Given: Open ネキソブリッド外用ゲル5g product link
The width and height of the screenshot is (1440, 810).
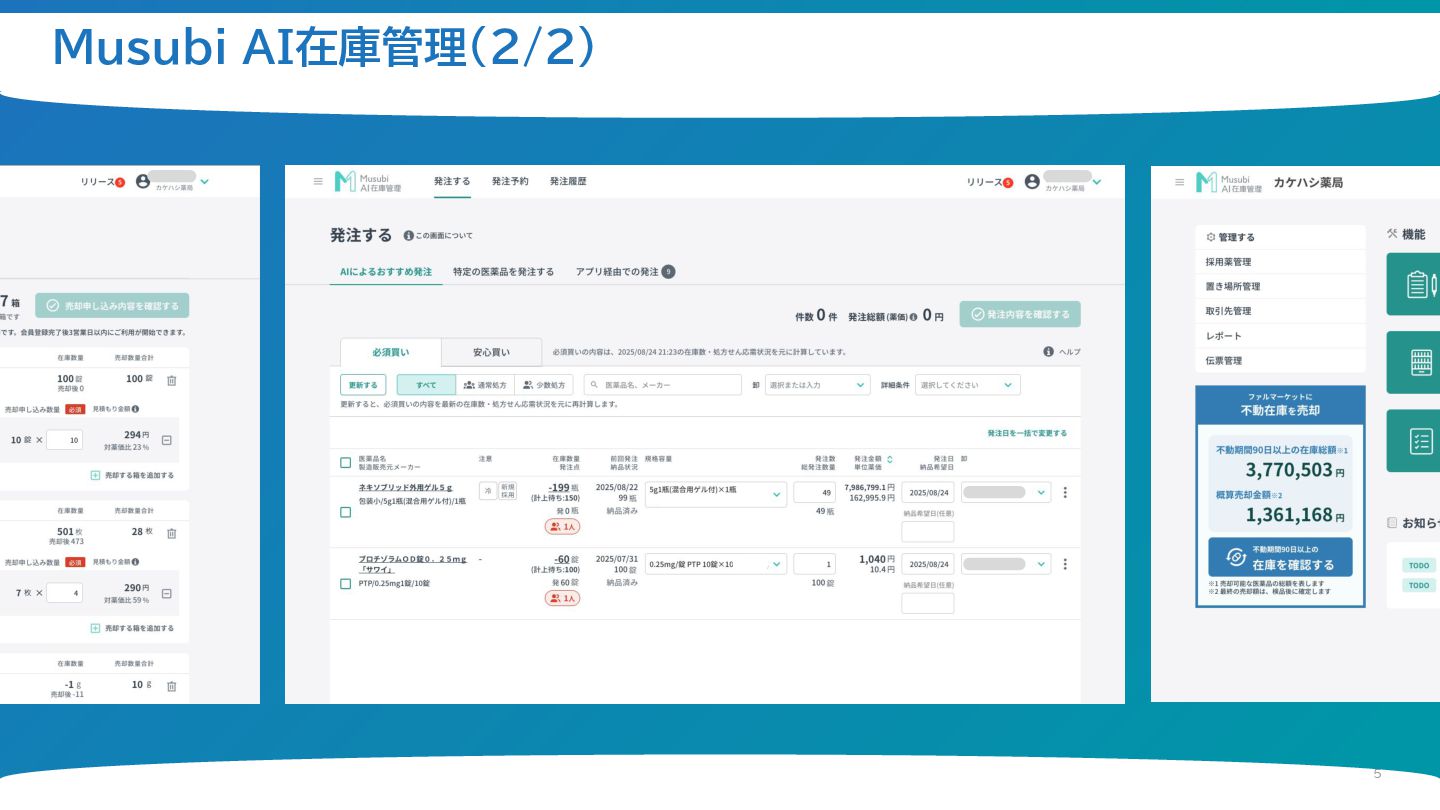Looking at the screenshot, I should coord(406,487).
